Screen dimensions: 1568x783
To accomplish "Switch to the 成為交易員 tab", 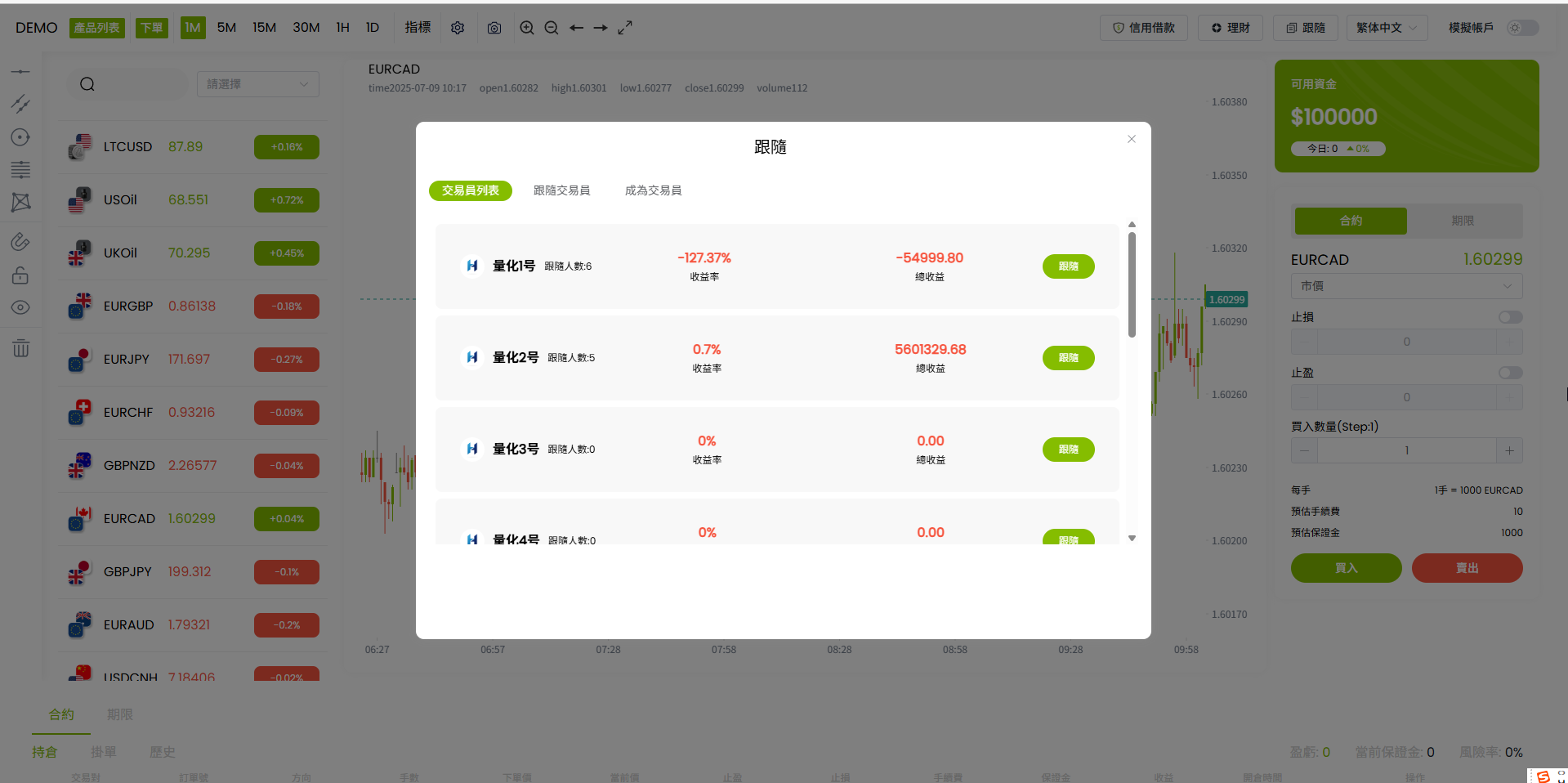I will click(653, 190).
